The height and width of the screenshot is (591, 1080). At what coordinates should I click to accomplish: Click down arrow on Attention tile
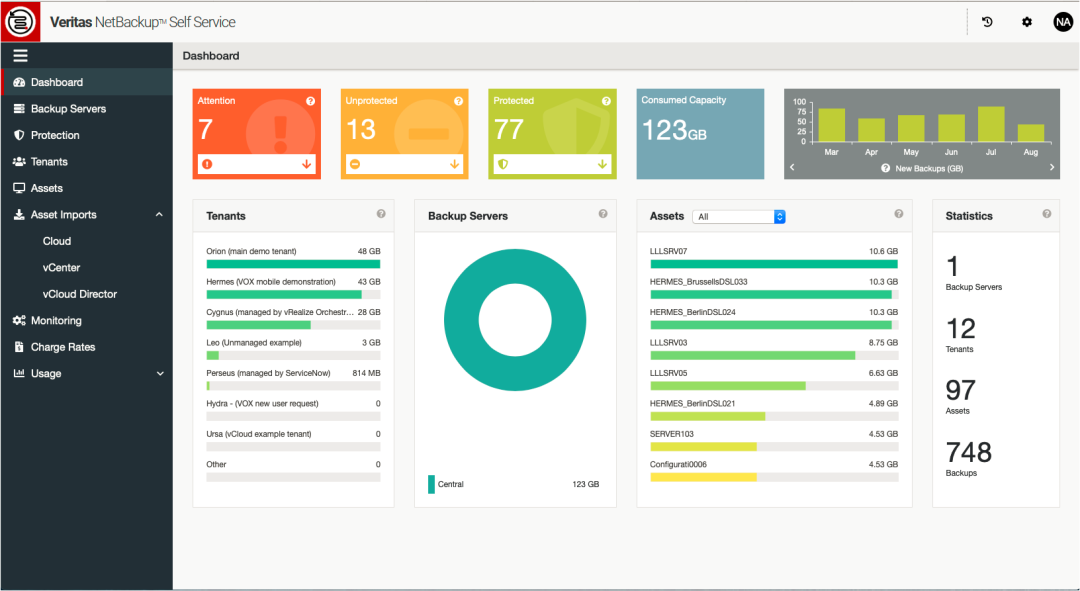point(307,164)
